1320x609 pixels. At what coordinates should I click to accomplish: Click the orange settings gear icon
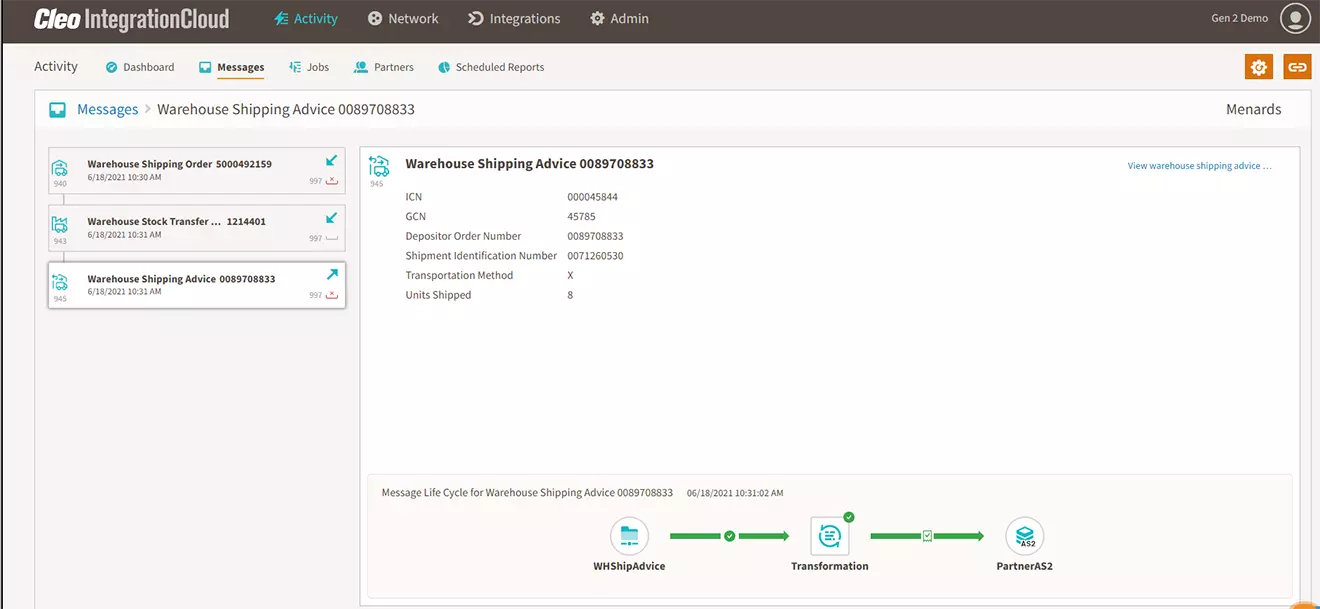[x=1259, y=67]
